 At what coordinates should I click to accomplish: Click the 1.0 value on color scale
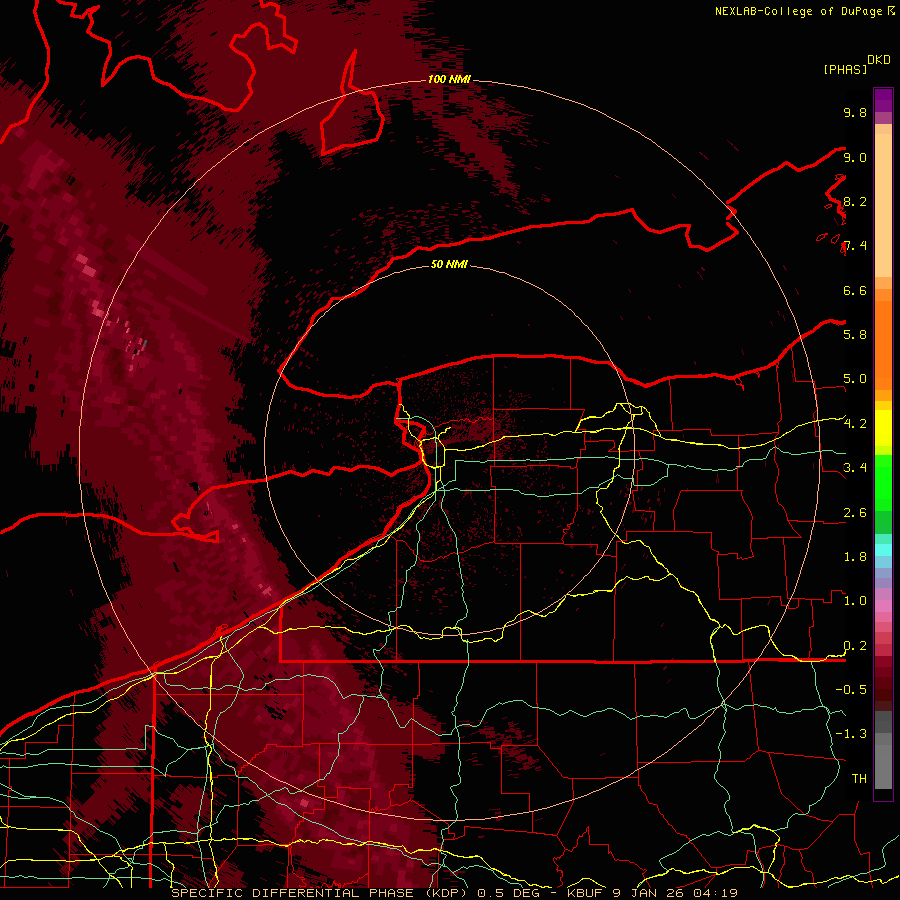pos(855,601)
